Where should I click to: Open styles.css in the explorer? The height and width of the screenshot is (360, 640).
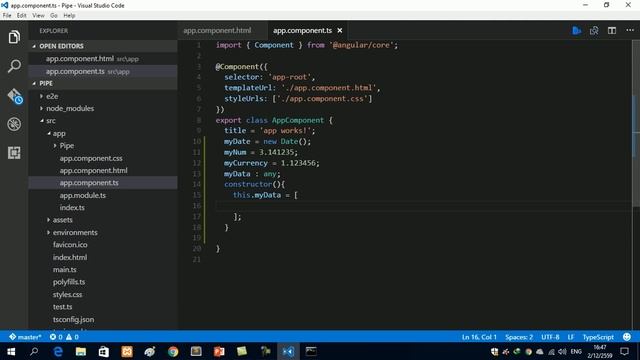pyautogui.click(x=67, y=295)
